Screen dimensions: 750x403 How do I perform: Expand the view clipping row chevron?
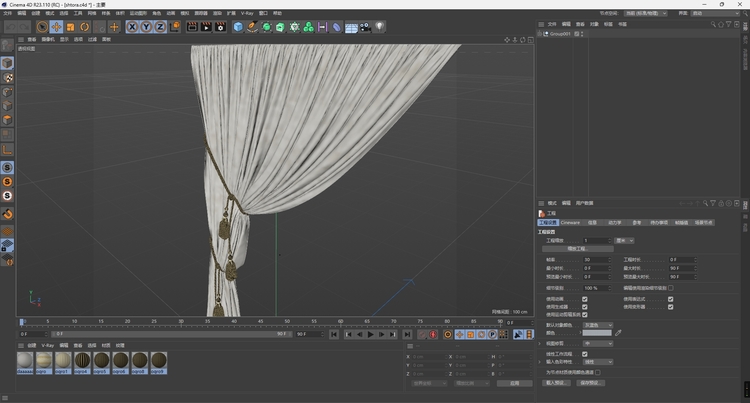pos(540,344)
